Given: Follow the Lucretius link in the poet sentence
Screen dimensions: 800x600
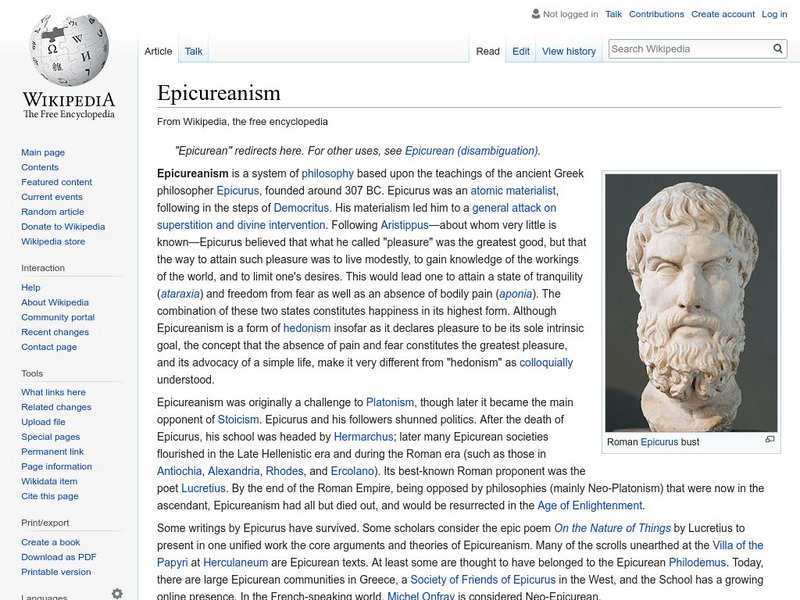Looking at the screenshot, I should click(x=203, y=488).
